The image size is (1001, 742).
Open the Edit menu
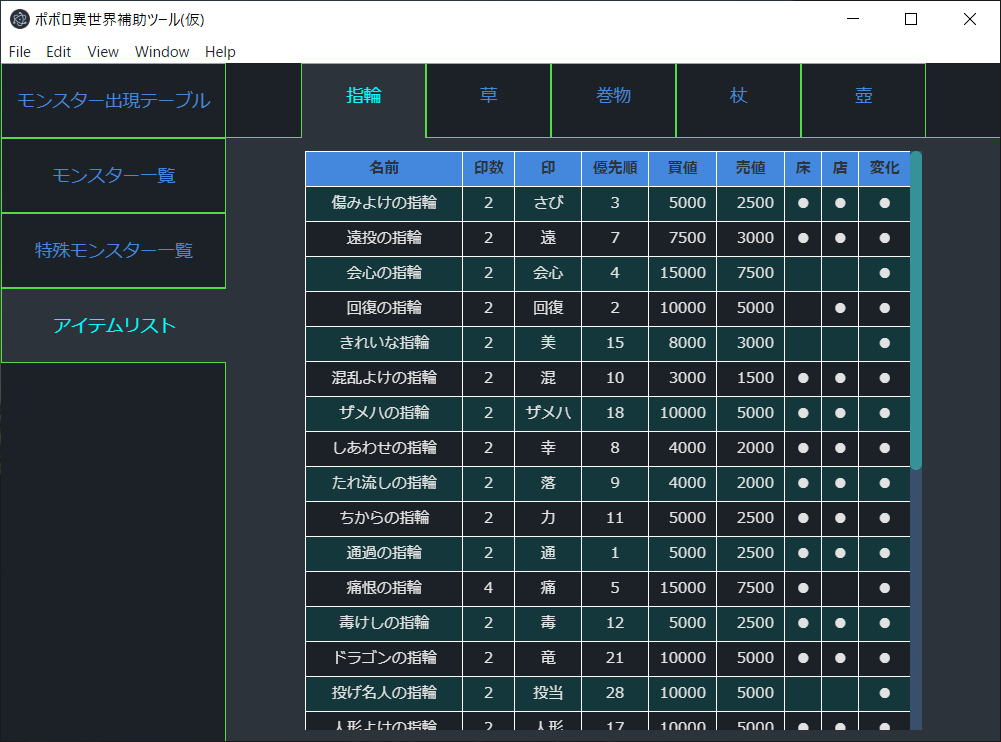click(x=58, y=52)
